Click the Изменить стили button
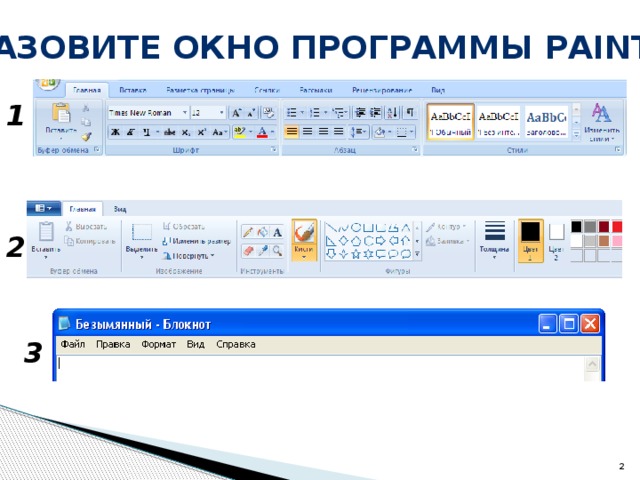The width and height of the screenshot is (640, 480). click(601, 122)
